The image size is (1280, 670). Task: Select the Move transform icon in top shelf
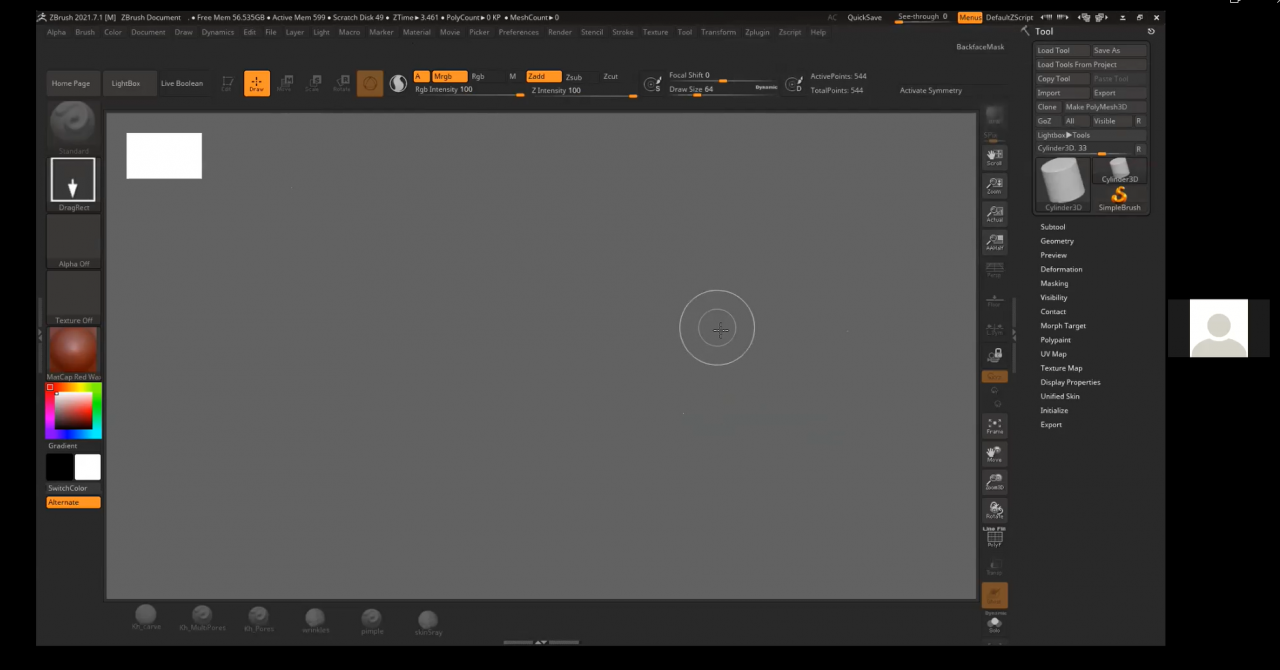[284, 84]
